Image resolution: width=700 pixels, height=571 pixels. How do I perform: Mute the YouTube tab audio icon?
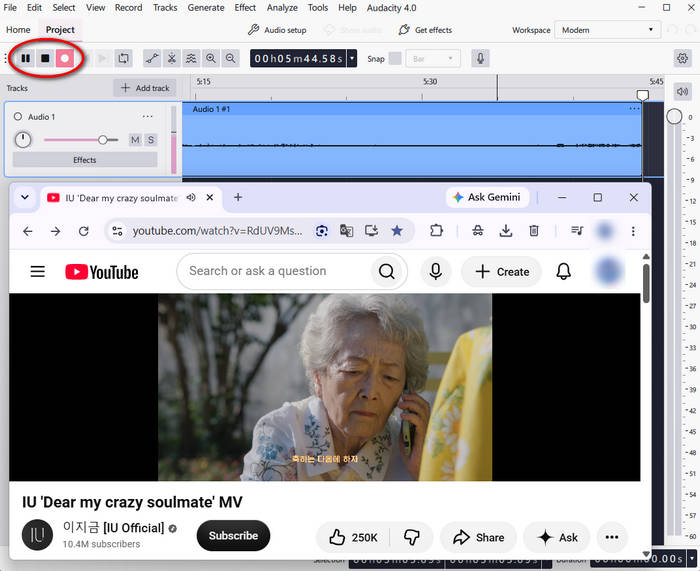(191, 197)
